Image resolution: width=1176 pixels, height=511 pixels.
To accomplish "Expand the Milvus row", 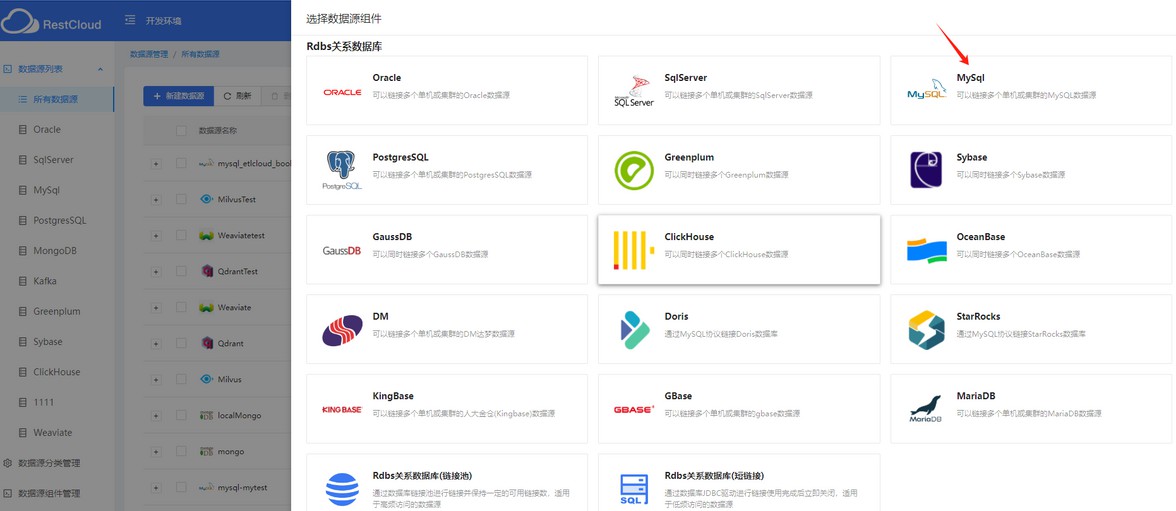I will tap(156, 380).
